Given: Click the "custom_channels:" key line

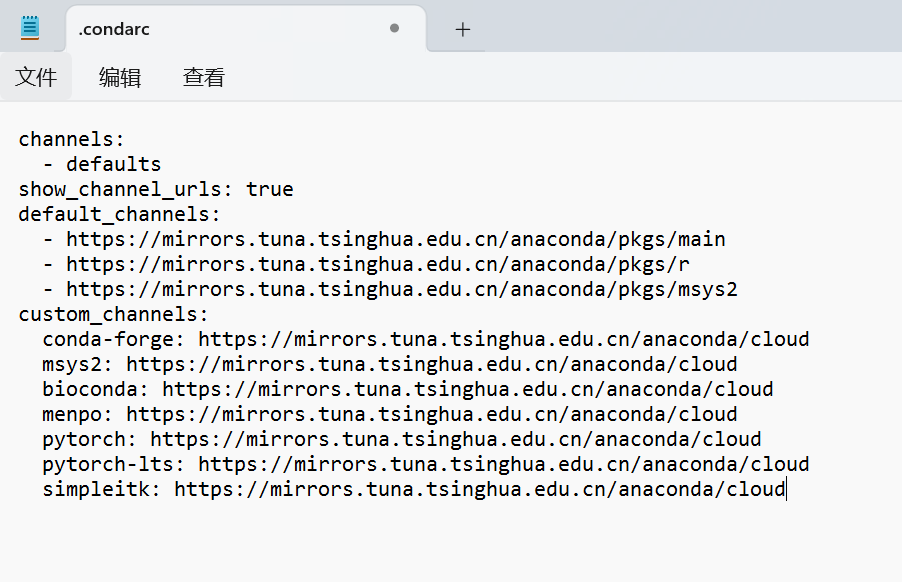Looking at the screenshot, I should point(114,314).
